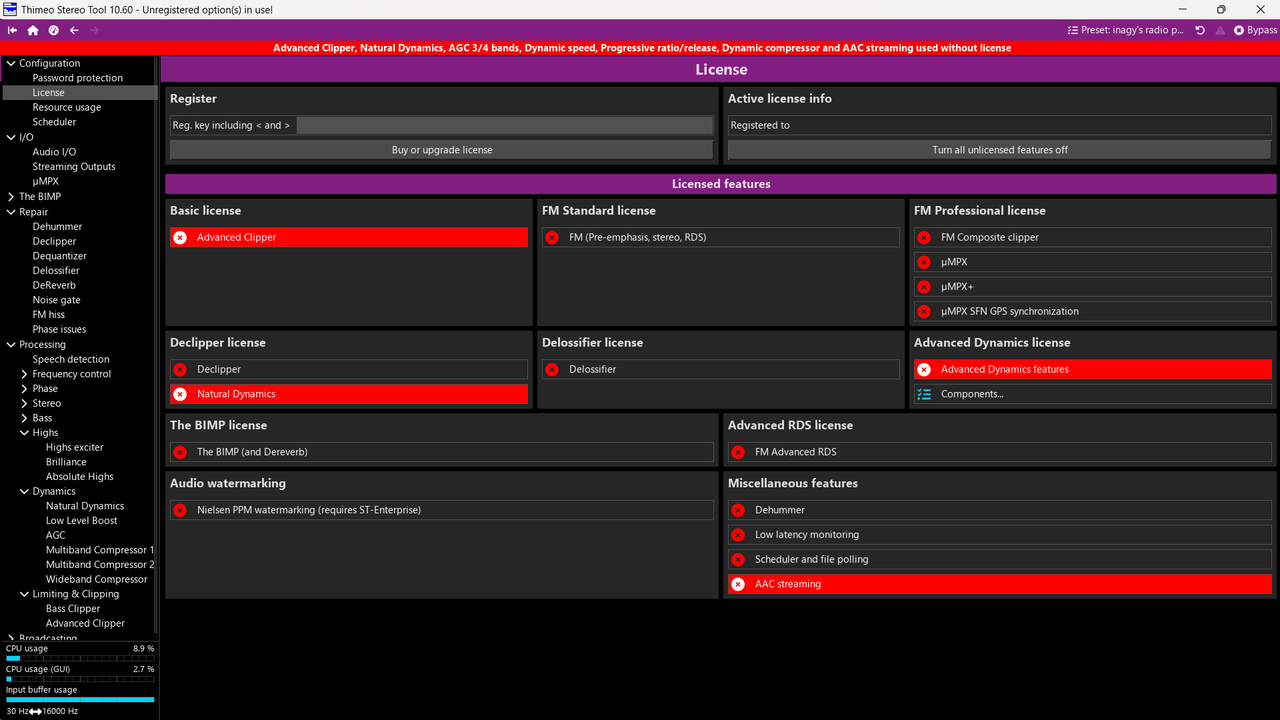Expand the Bass tree node
This screenshot has height=720, width=1280.
(24, 418)
